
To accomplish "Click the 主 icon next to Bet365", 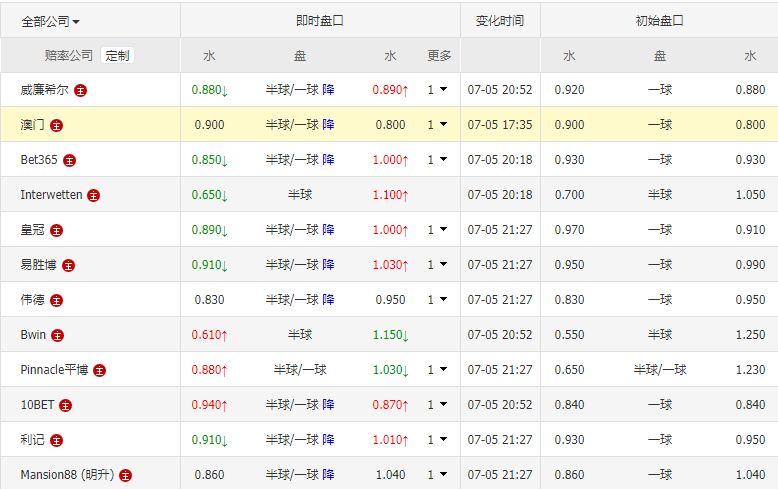I will point(69,160).
